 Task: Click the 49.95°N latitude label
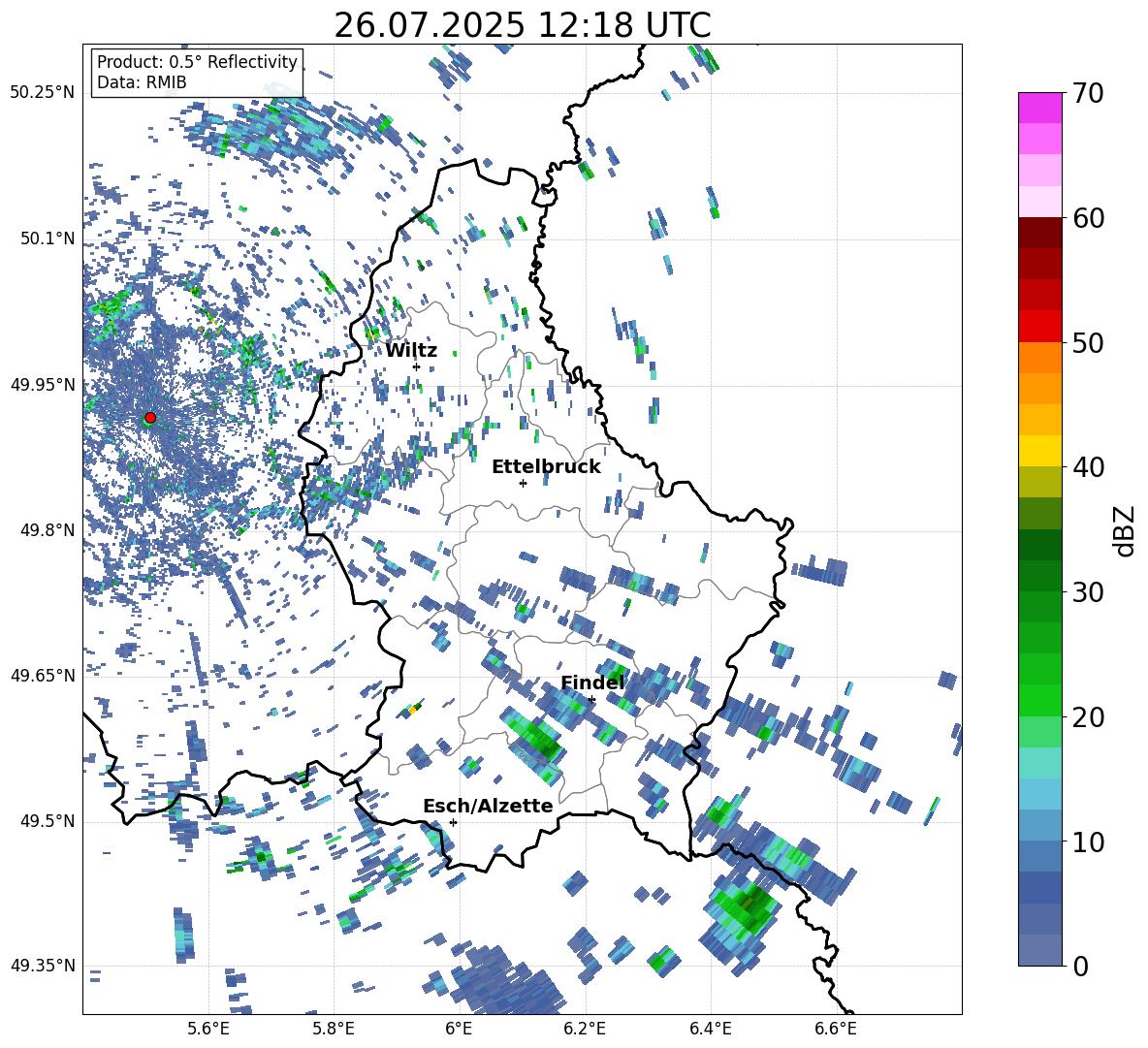43,384
